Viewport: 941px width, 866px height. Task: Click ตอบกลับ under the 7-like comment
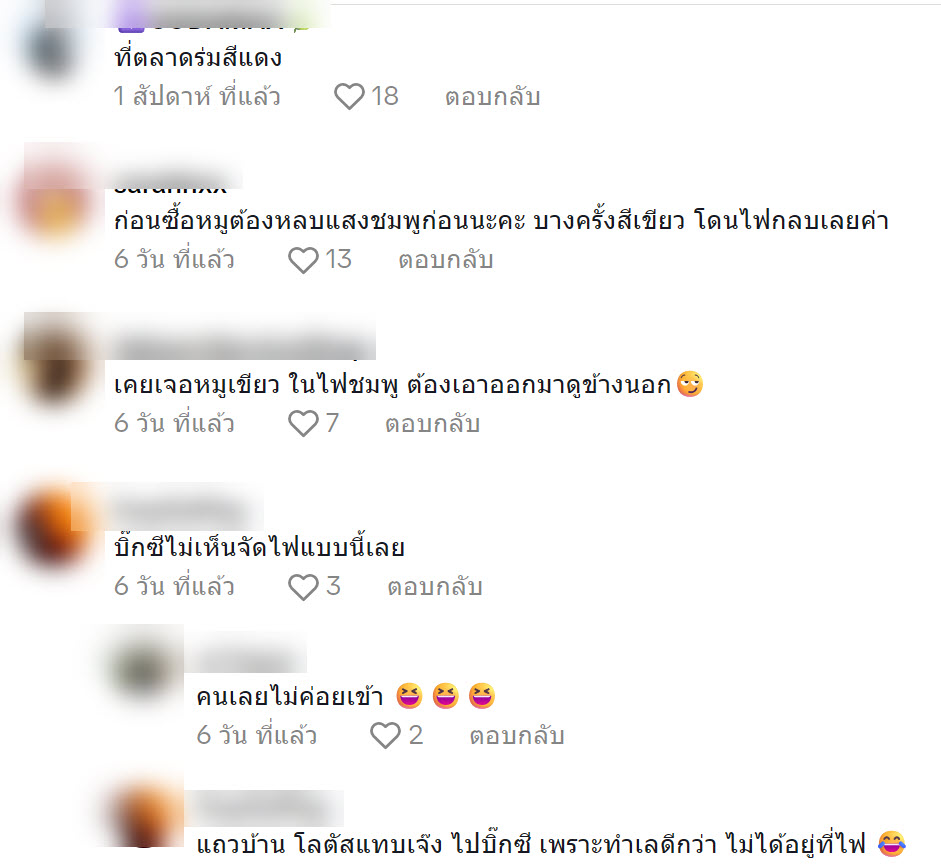click(x=433, y=423)
